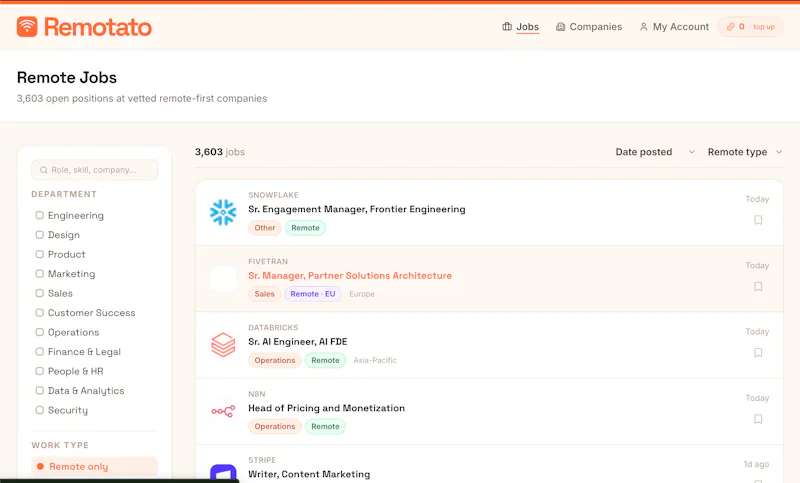Open Sr. AI Engineer, AI FDE job
The image size is (800, 483).
297,342
